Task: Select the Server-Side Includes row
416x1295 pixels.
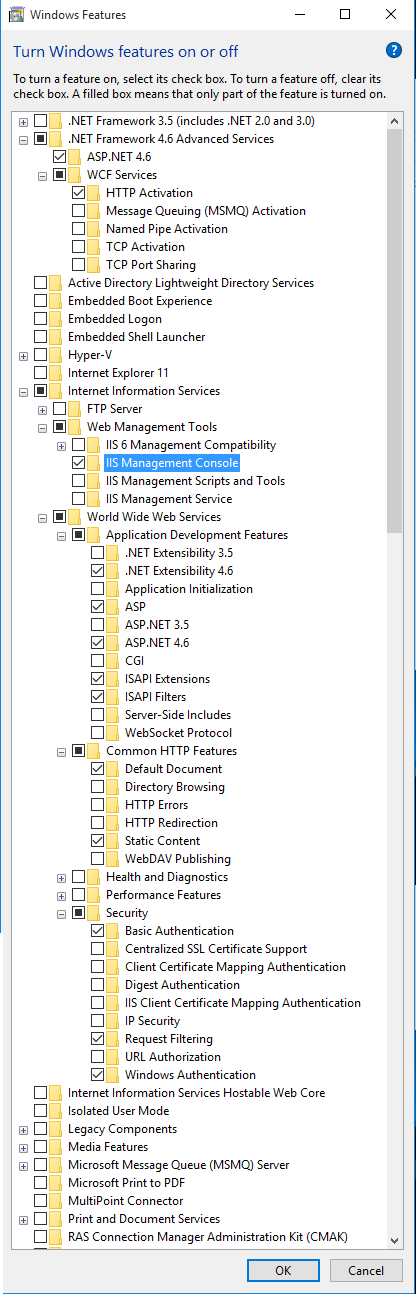Action: click(x=177, y=715)
